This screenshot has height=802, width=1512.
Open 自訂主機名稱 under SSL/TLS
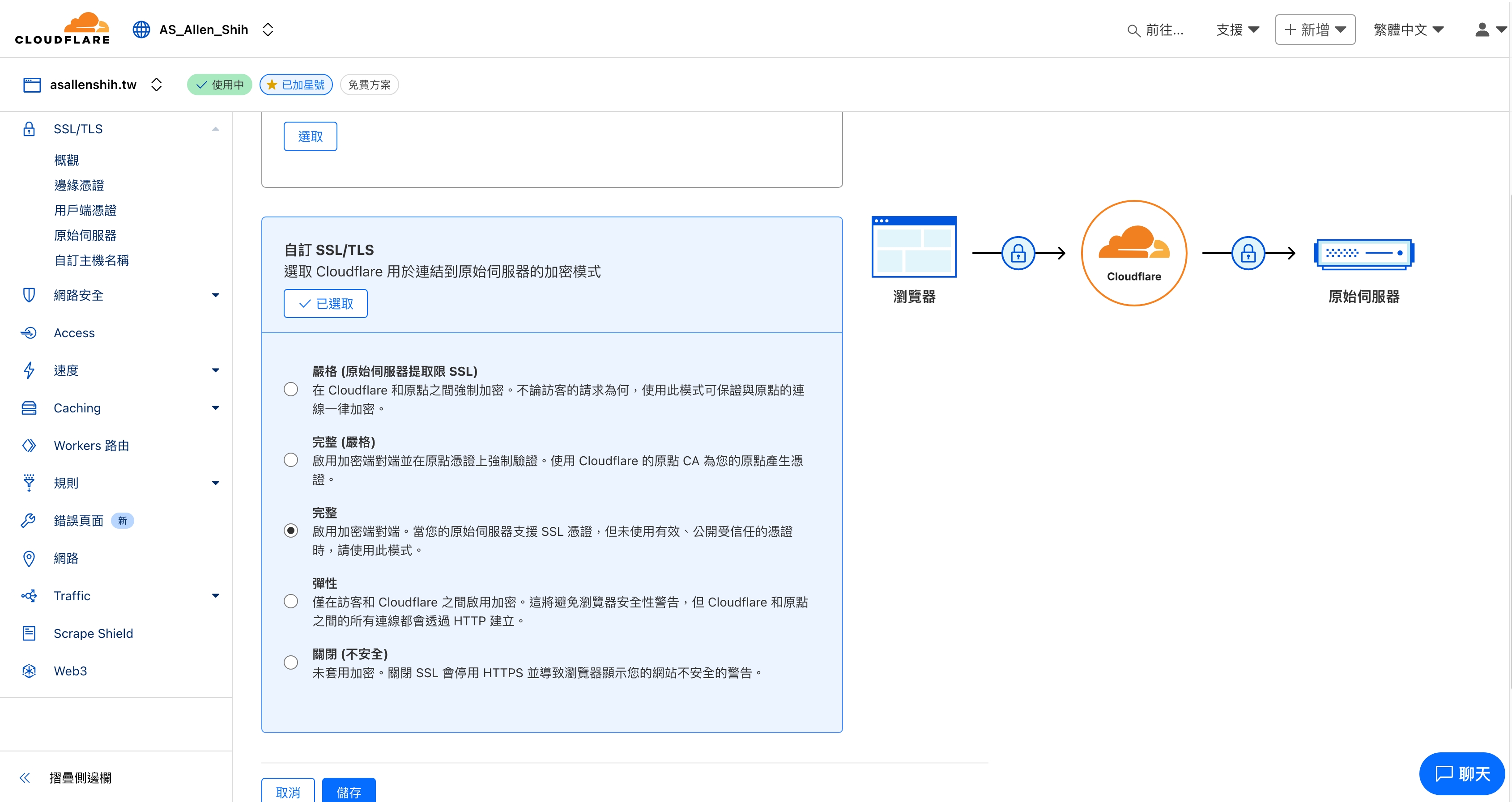pos(92,260)
